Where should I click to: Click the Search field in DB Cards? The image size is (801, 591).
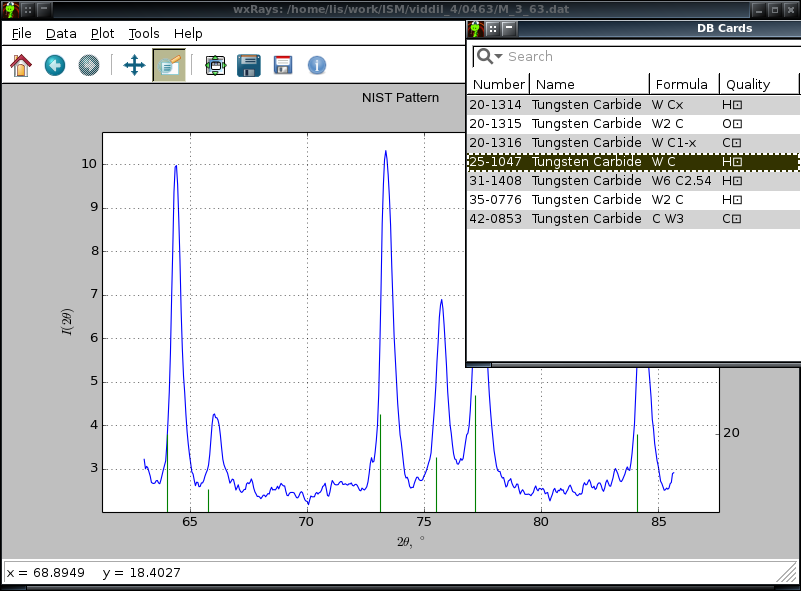point(640,57)
